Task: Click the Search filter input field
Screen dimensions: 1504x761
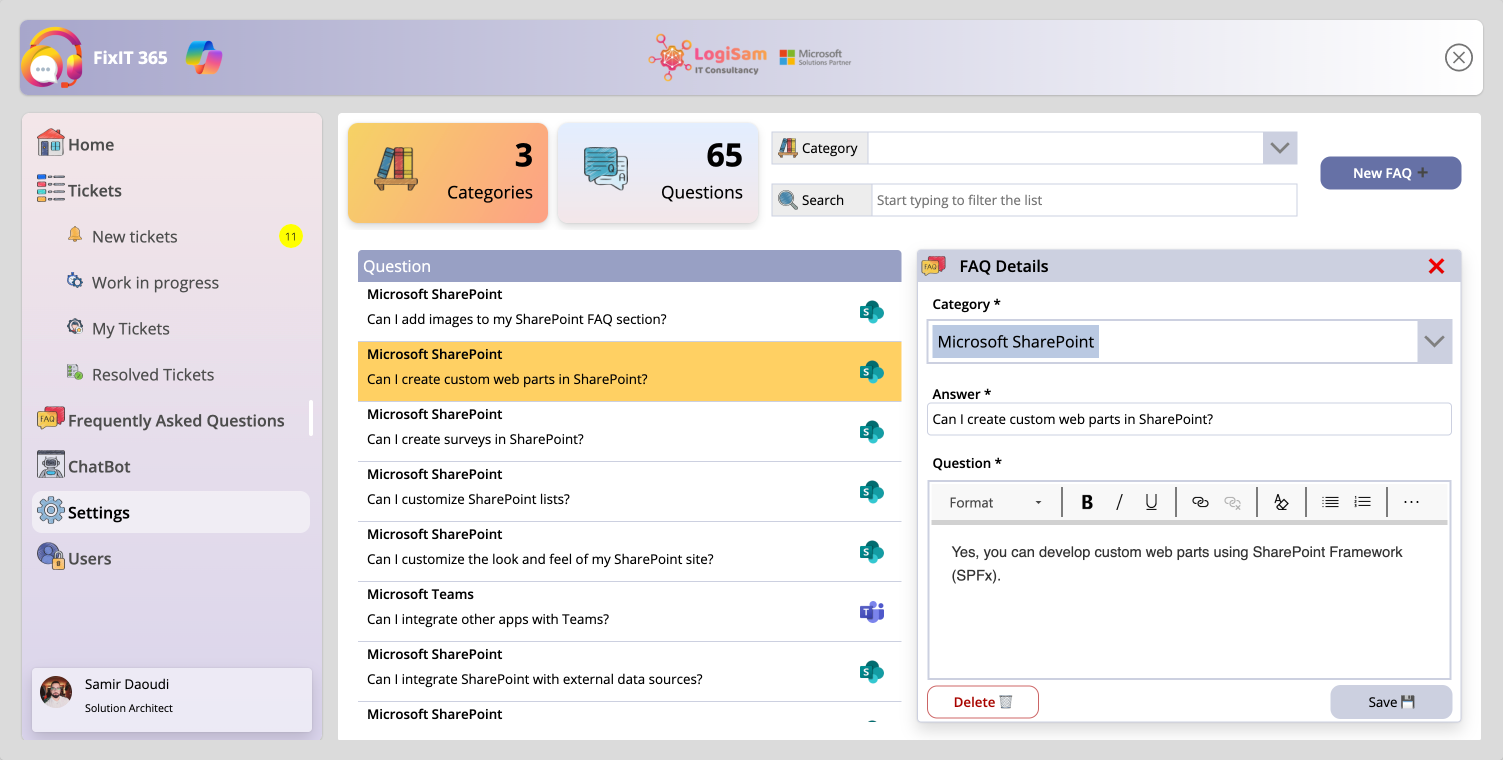Action: pos(1084,200)
